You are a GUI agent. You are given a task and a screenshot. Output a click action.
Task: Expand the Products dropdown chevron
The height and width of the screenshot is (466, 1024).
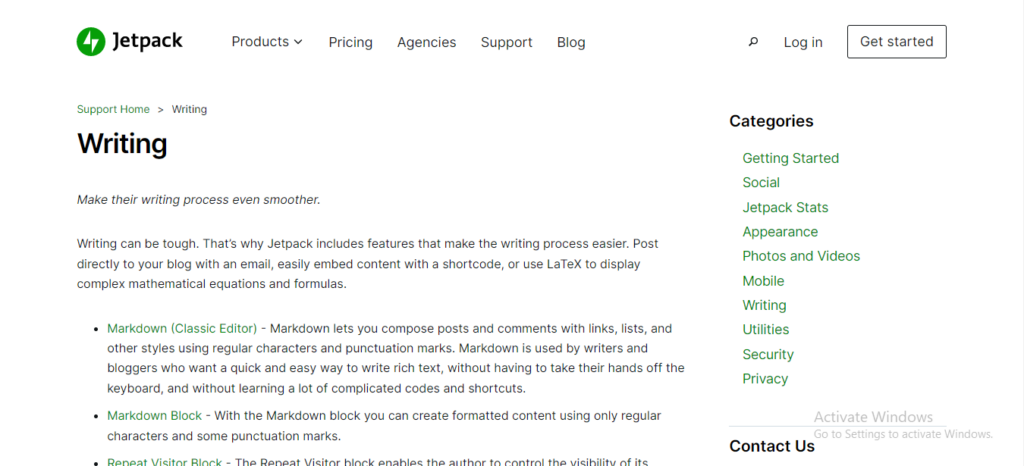(x=298, y=42)
